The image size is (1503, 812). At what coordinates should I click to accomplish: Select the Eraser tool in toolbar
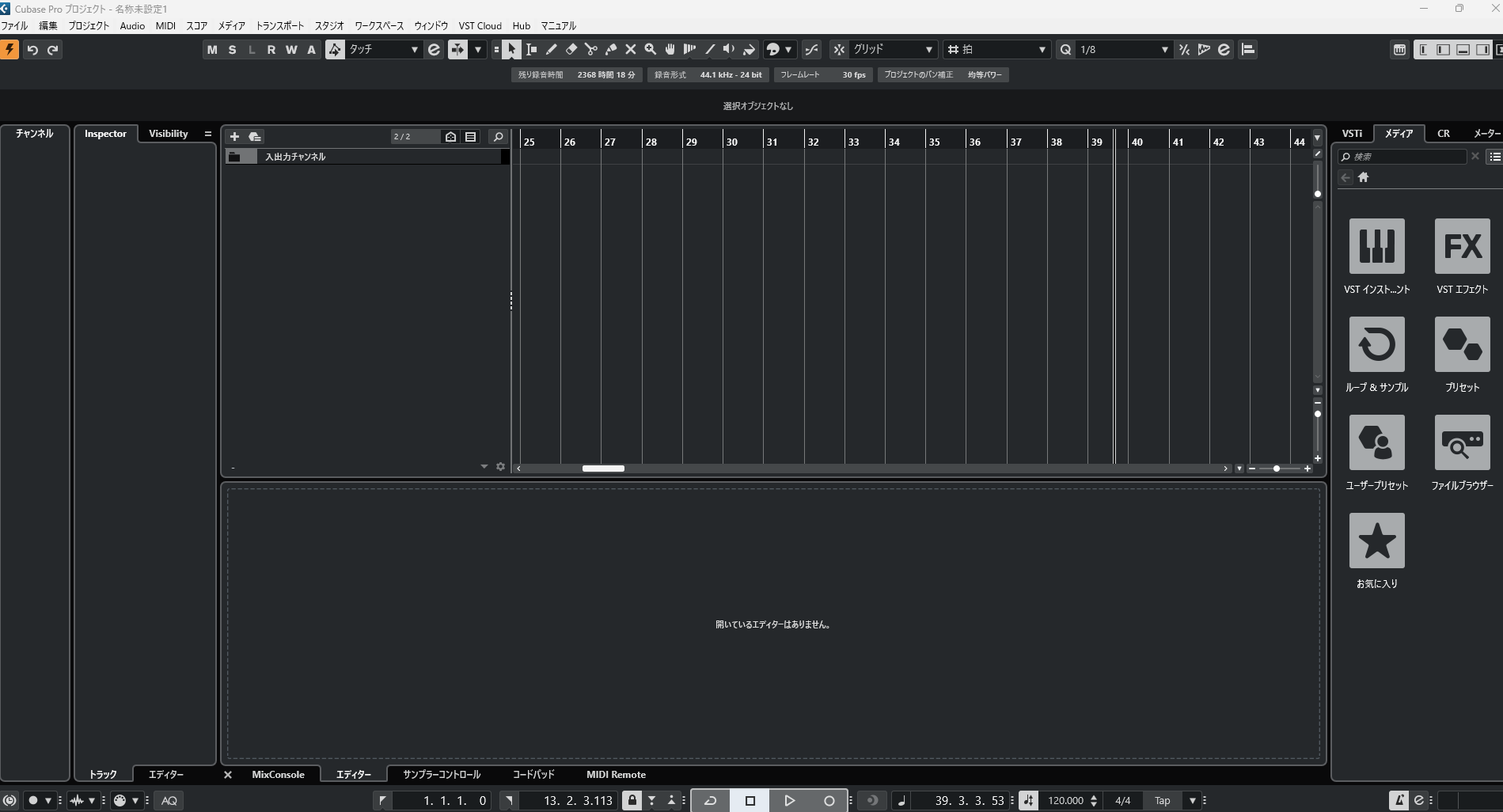[x=571, y=49]
